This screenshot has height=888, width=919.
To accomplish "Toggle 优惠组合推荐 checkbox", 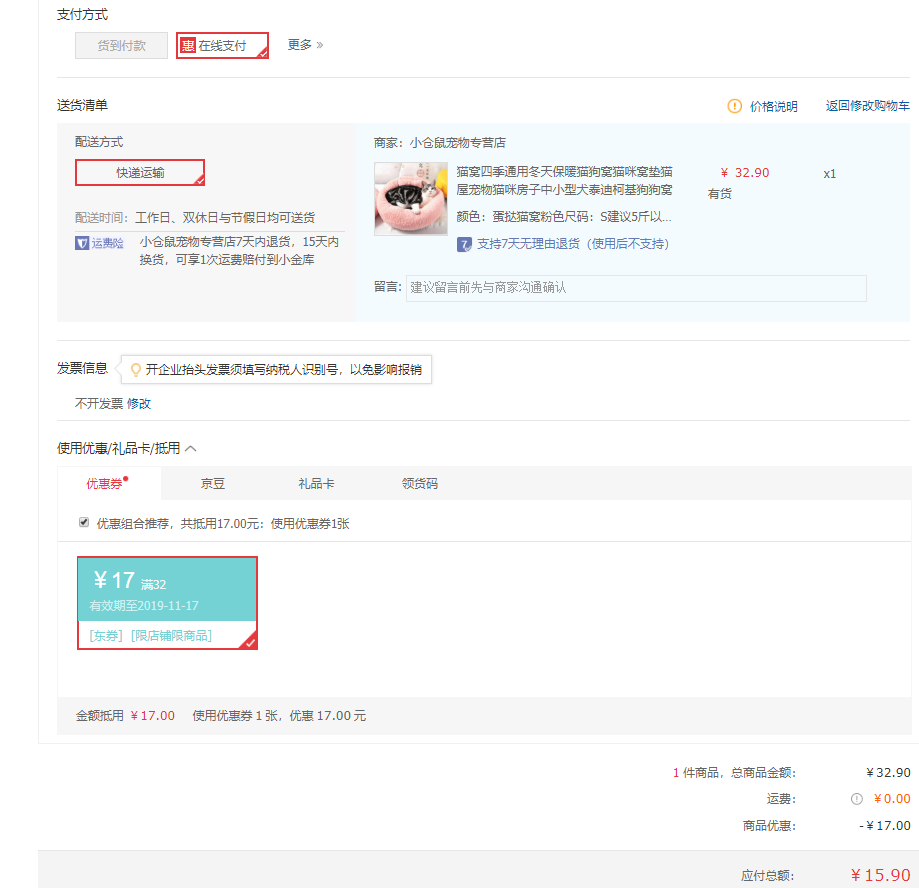I will click(84, 522).
